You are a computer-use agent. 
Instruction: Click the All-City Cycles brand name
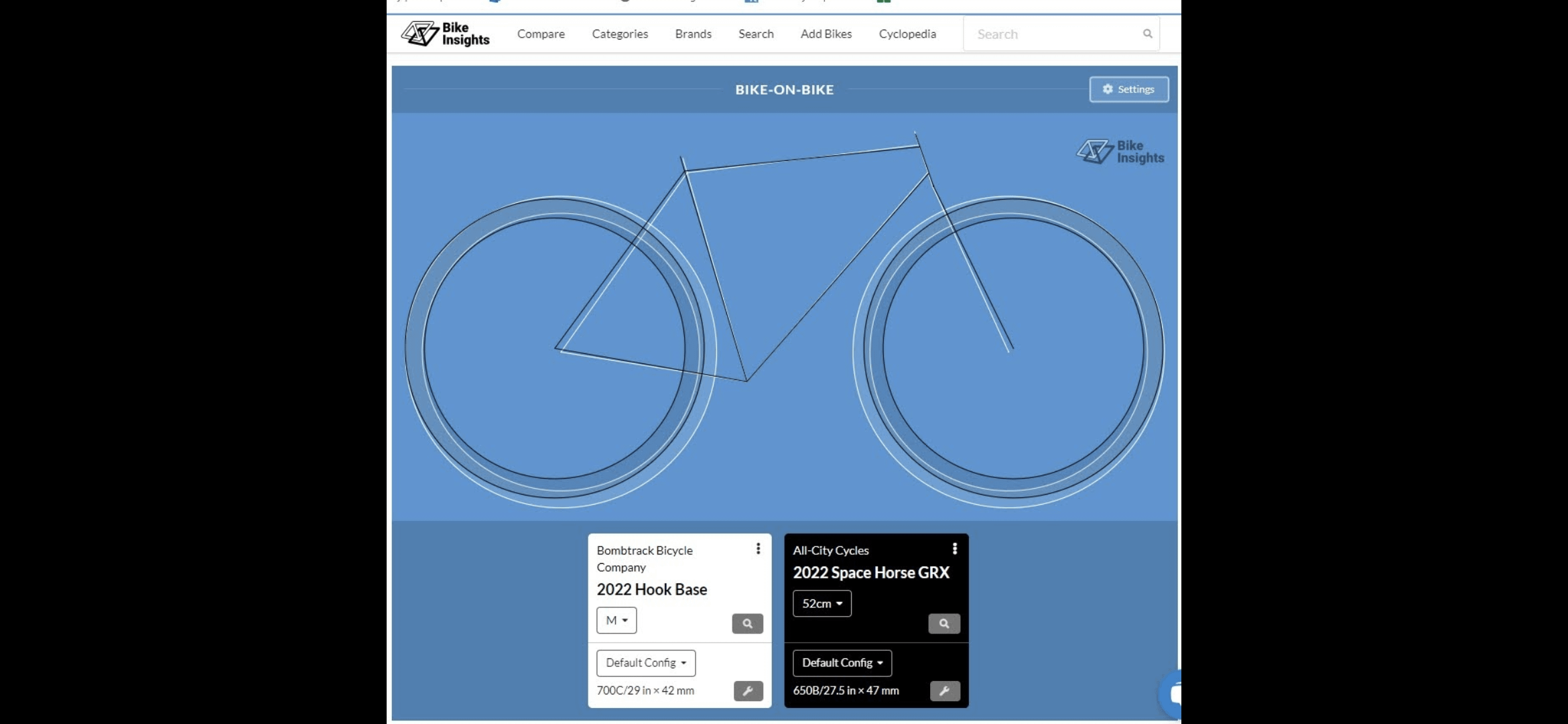(831, 550)
